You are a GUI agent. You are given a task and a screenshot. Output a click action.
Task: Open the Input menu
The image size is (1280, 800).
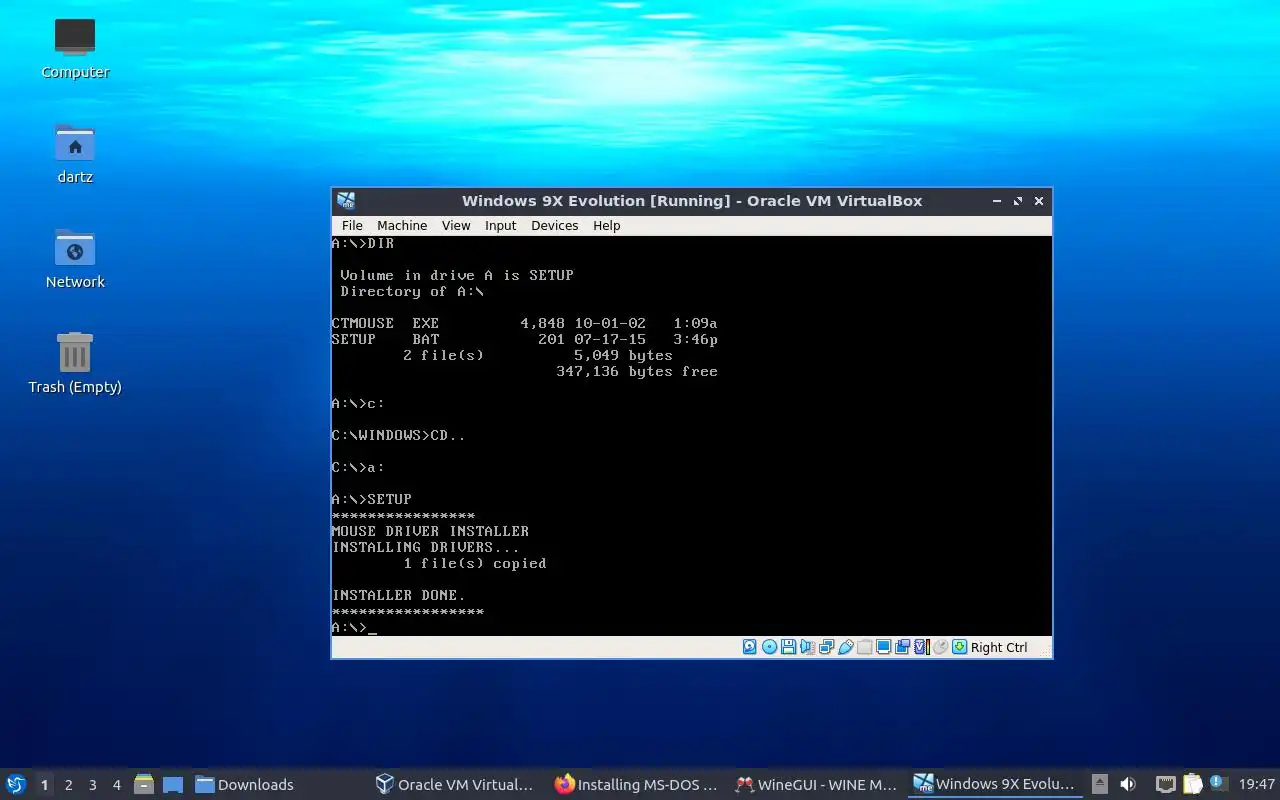click(x=500, y=226)
